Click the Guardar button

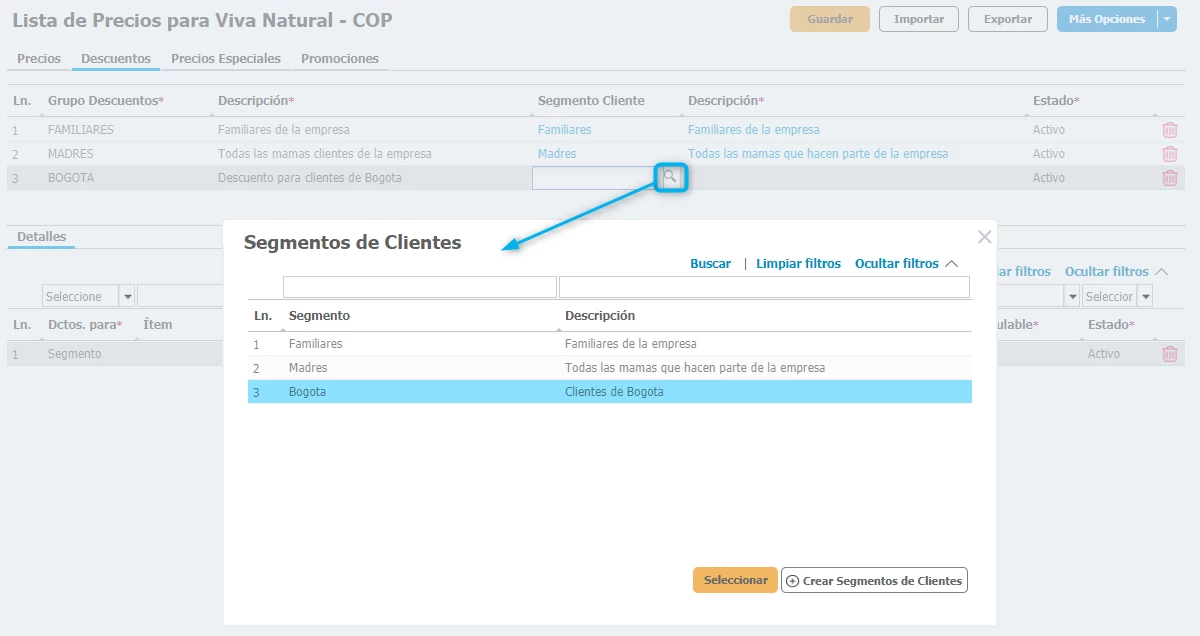click(829, 19)
